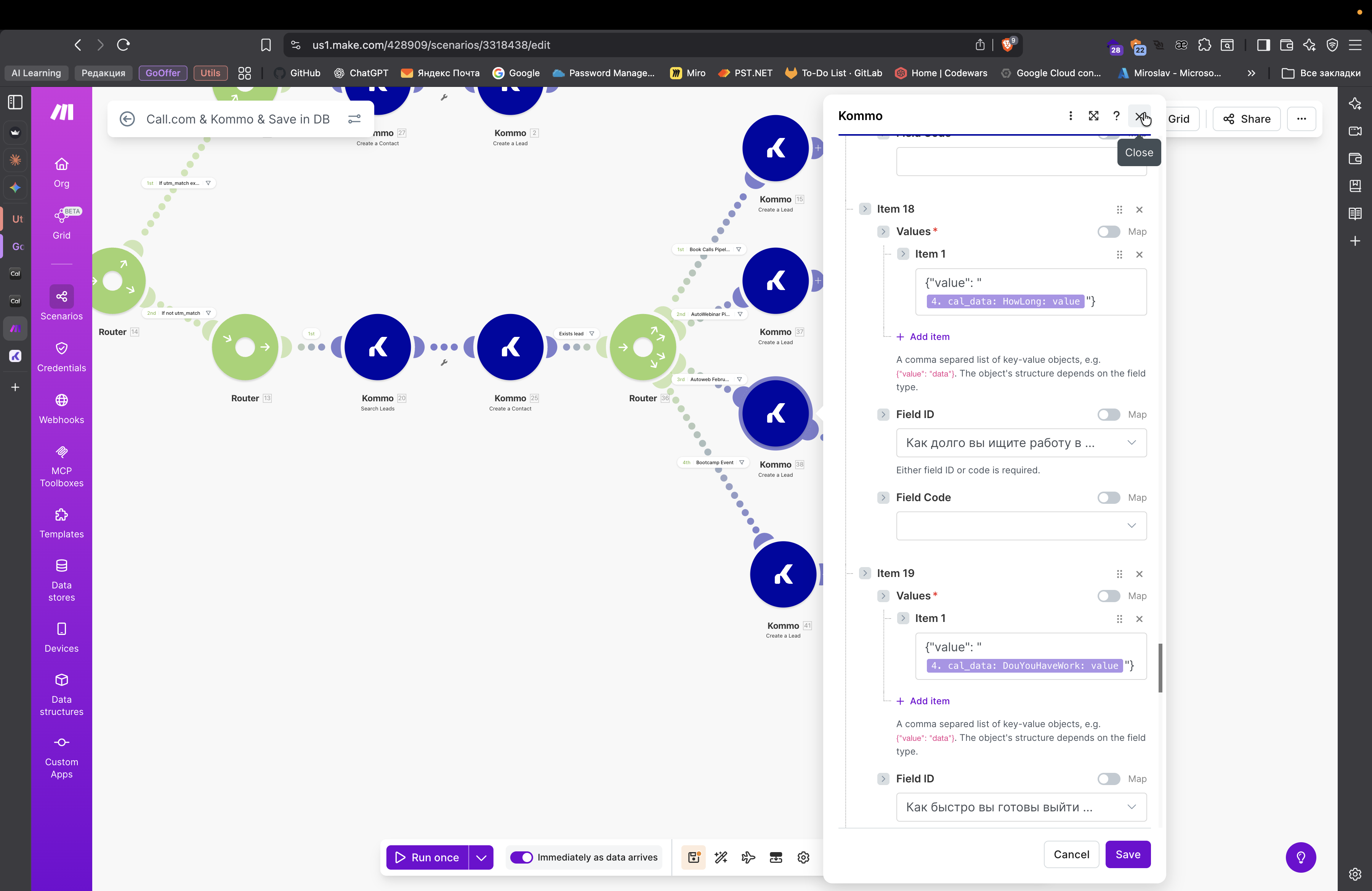Open the Как долго вы ищите dropdown
Screen dimensions: 1372x891
1021,442
